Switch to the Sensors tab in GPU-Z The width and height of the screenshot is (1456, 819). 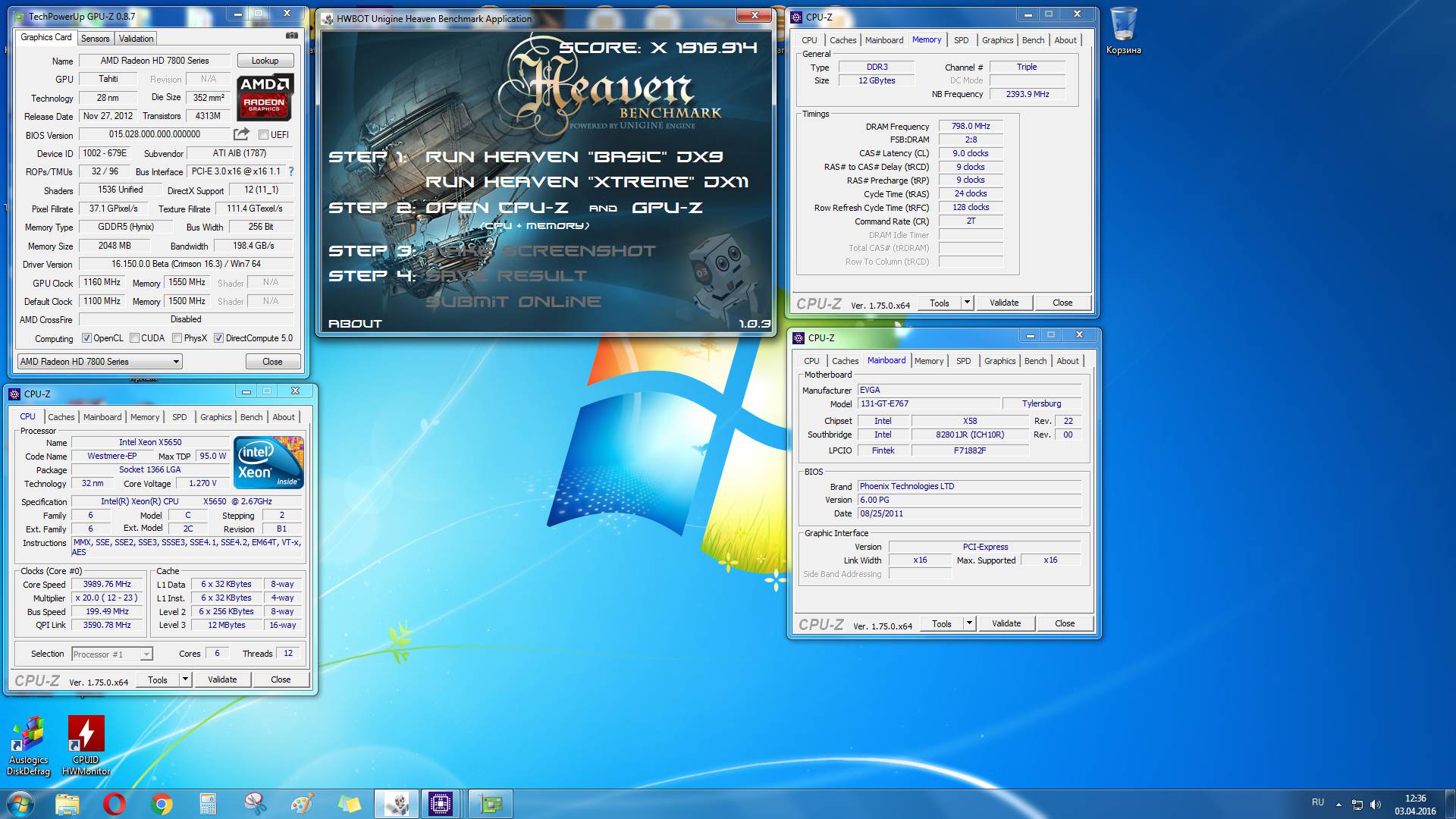pyautogui.click(x=96, y=39)
